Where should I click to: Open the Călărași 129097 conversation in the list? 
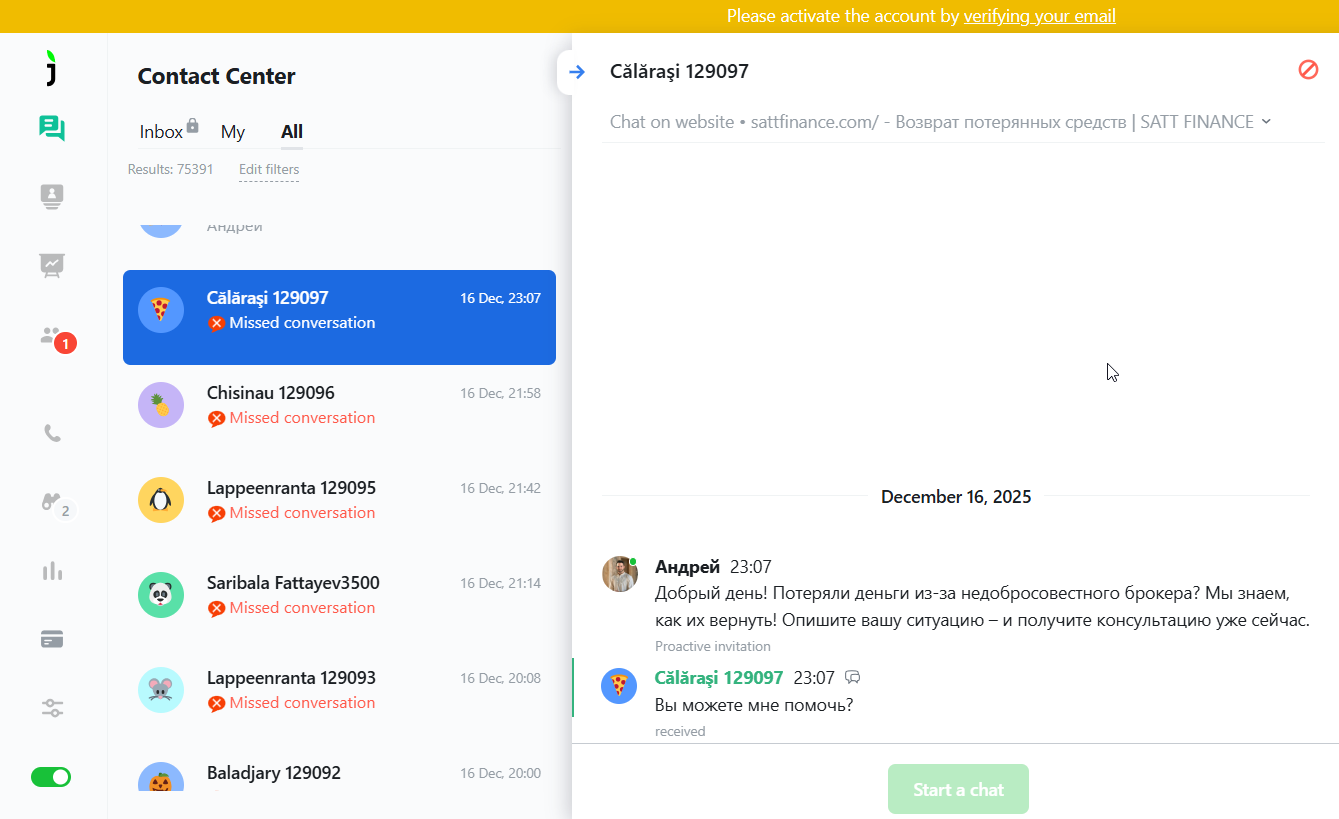click(x=339, y=317)
